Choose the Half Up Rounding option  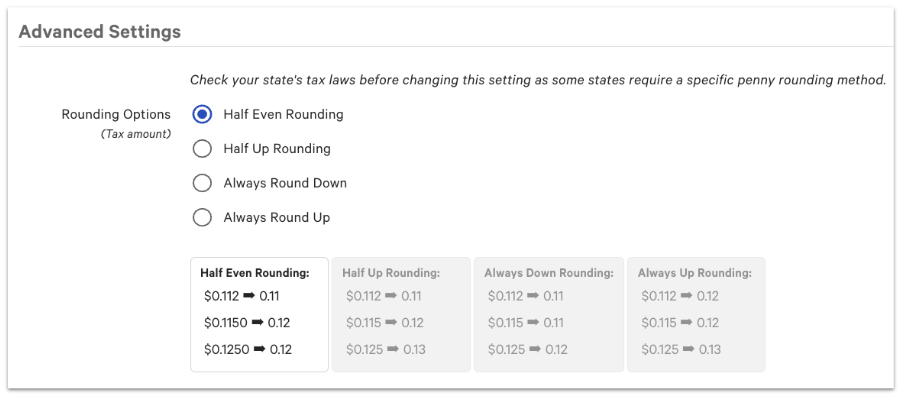(202, 149)
